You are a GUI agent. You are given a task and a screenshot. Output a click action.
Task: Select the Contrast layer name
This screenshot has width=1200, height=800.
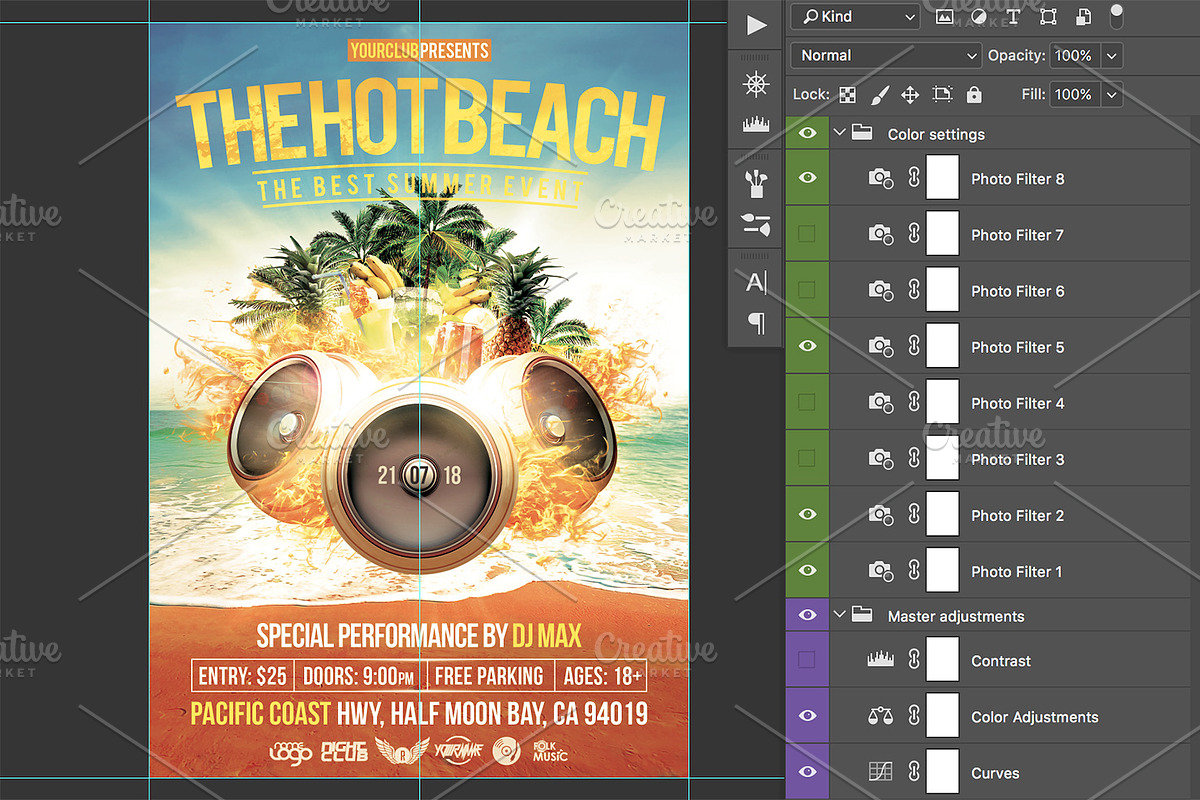(x=1001, y=661)
